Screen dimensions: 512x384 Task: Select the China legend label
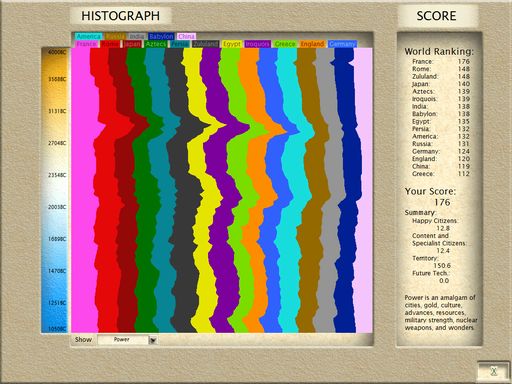(x=186, y=36)
